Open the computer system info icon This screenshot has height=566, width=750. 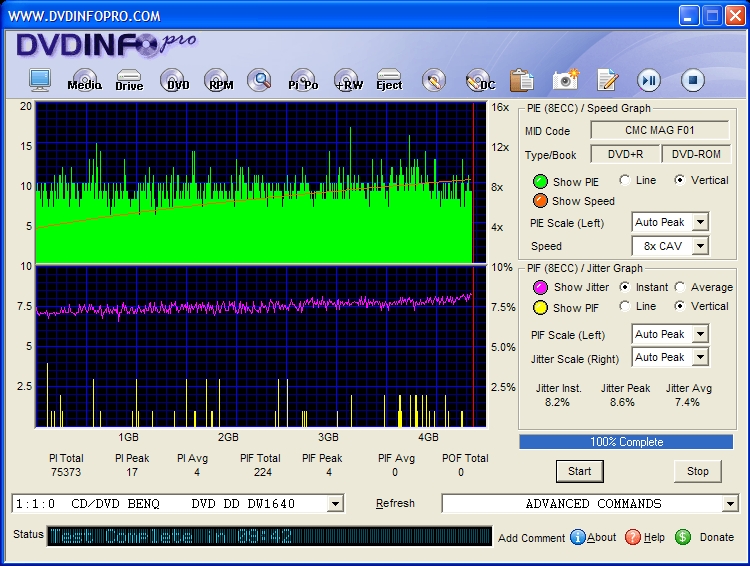tap(39, 80)
